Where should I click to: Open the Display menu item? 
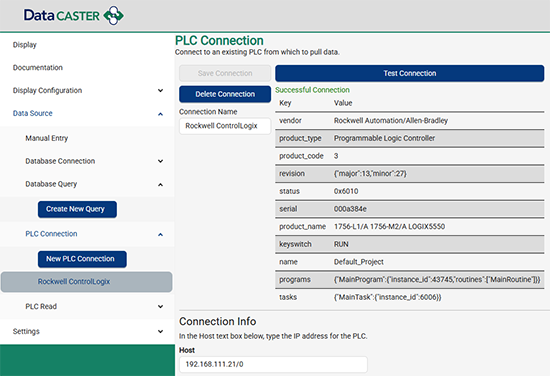click(x=25, y=45)
